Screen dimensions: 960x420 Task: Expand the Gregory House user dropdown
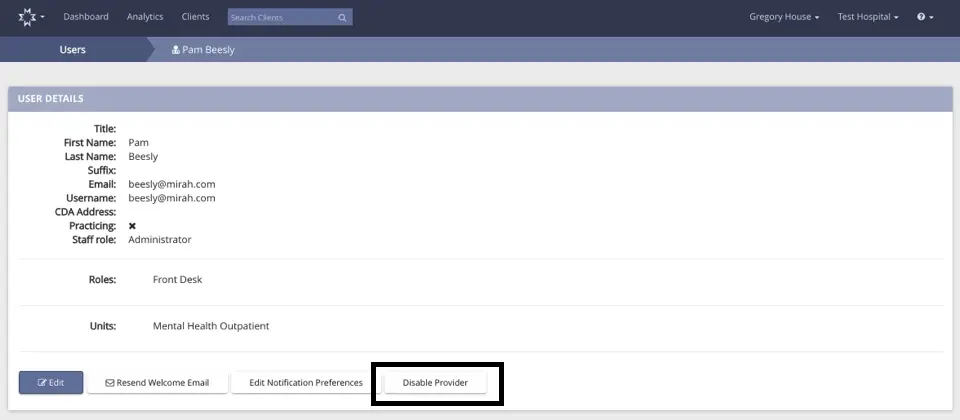point(784,17)
